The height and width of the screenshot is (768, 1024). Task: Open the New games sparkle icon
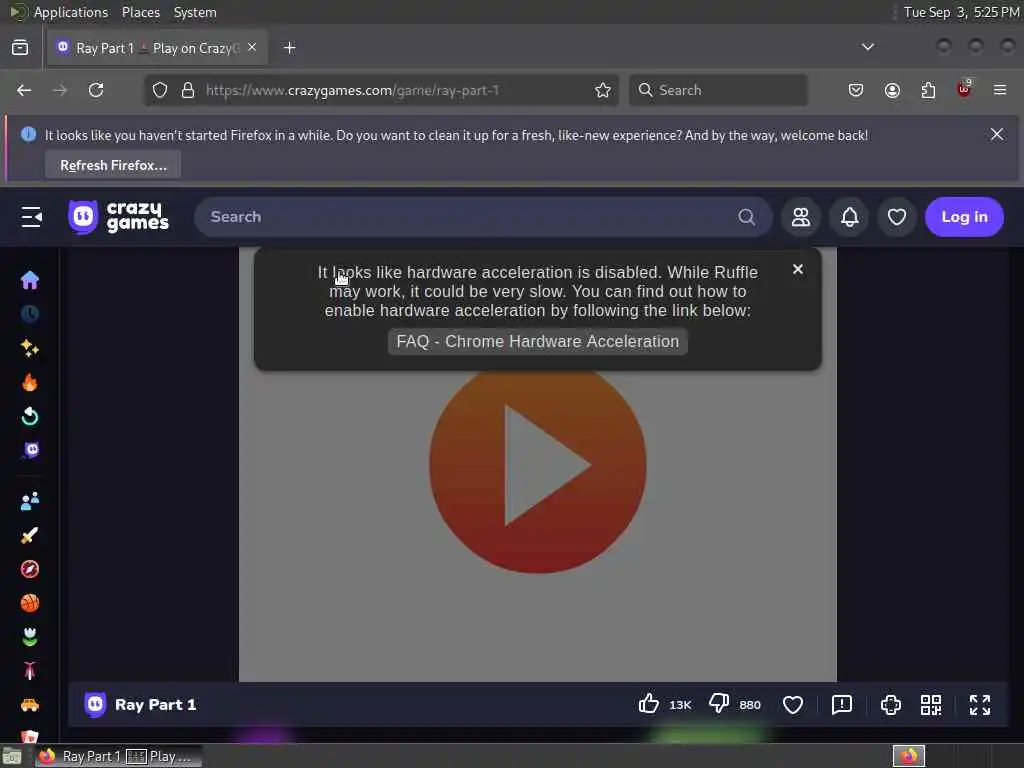click(x=30, y=348)
